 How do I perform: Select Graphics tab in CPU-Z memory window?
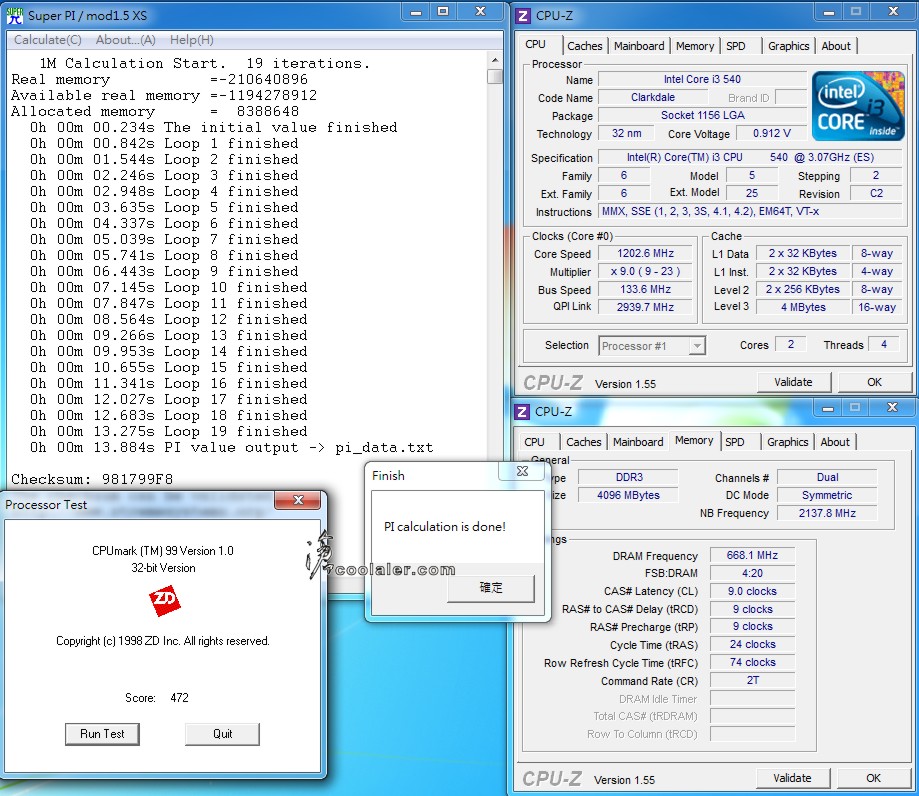(787, 442)
